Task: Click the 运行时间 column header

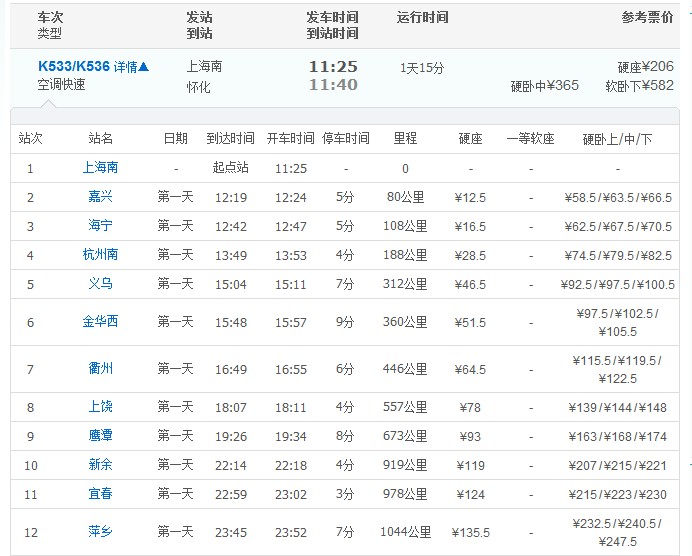Action: coord(422,18)
